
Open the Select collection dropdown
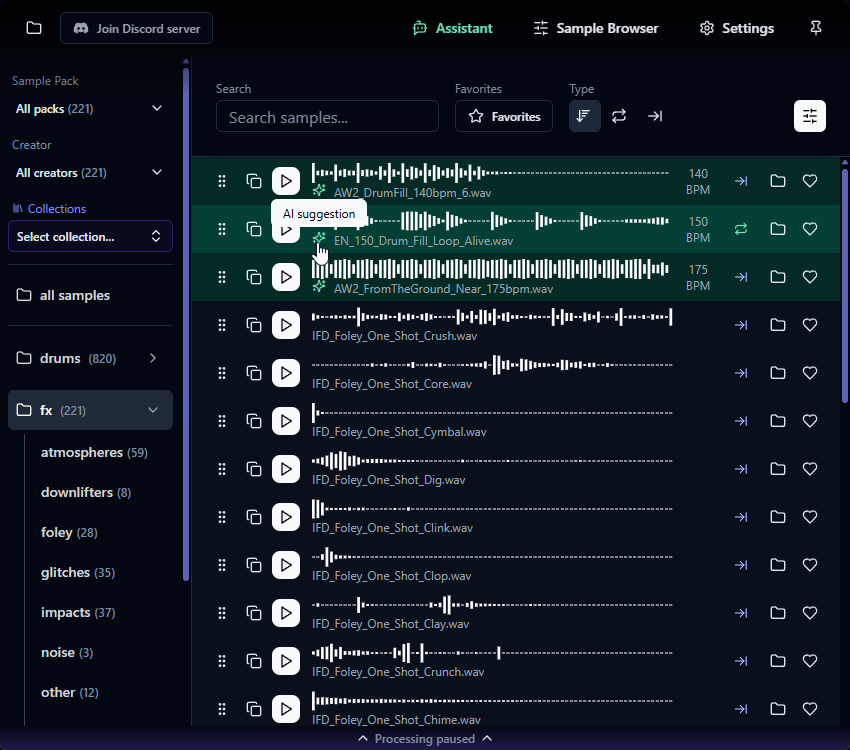90,236
